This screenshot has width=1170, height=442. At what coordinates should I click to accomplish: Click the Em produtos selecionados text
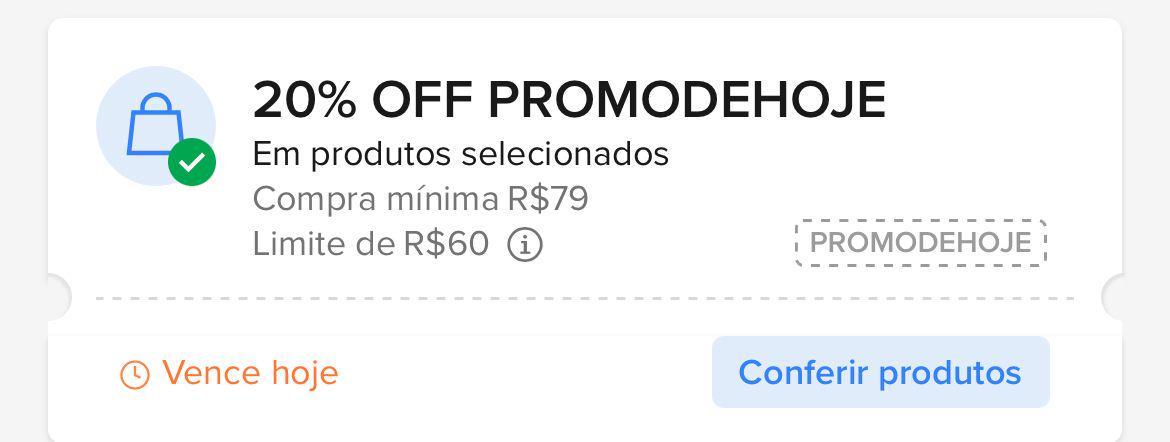pos(460,155)
